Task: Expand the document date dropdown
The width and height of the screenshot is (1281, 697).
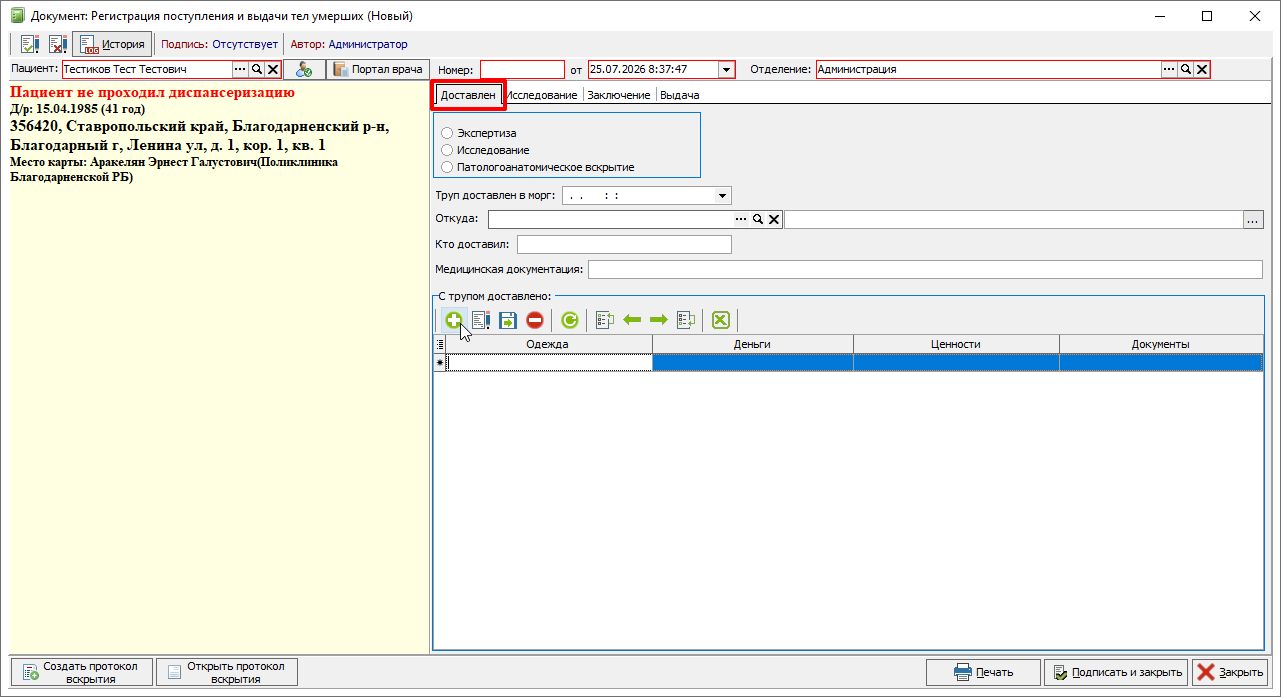Action: pos(727,70)
